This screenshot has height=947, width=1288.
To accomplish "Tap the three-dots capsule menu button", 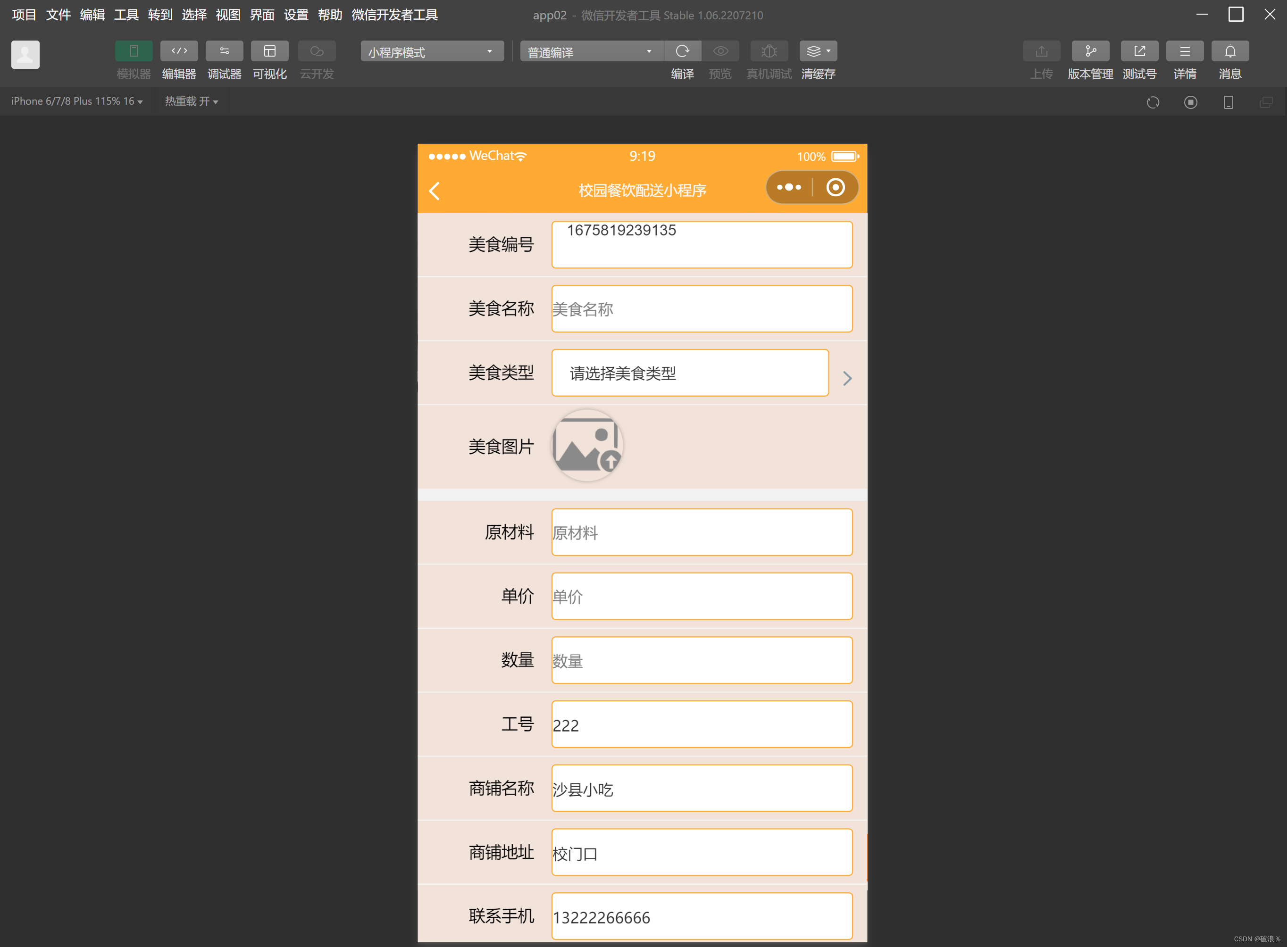I will tap(789, 187).
